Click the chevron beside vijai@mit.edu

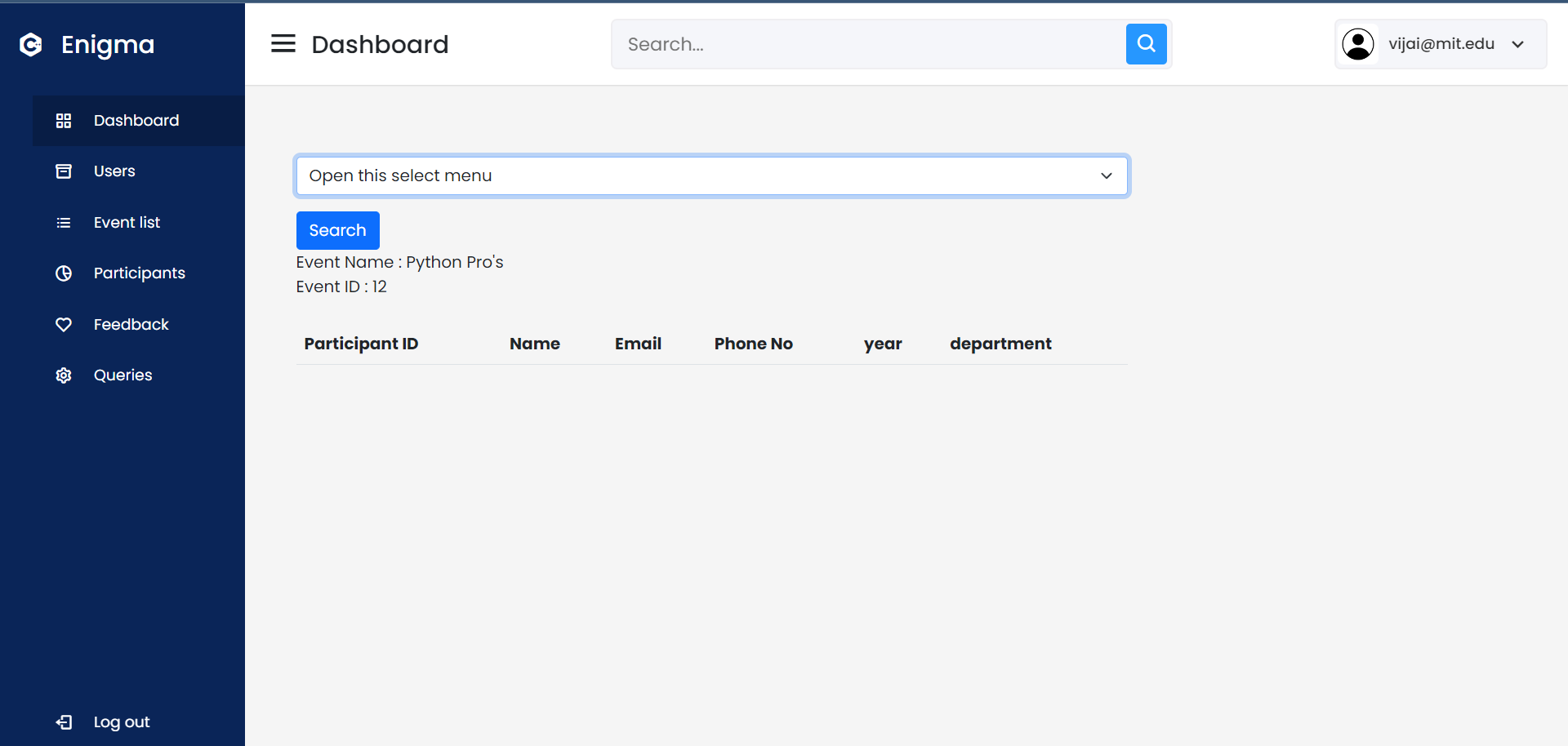1517,44
